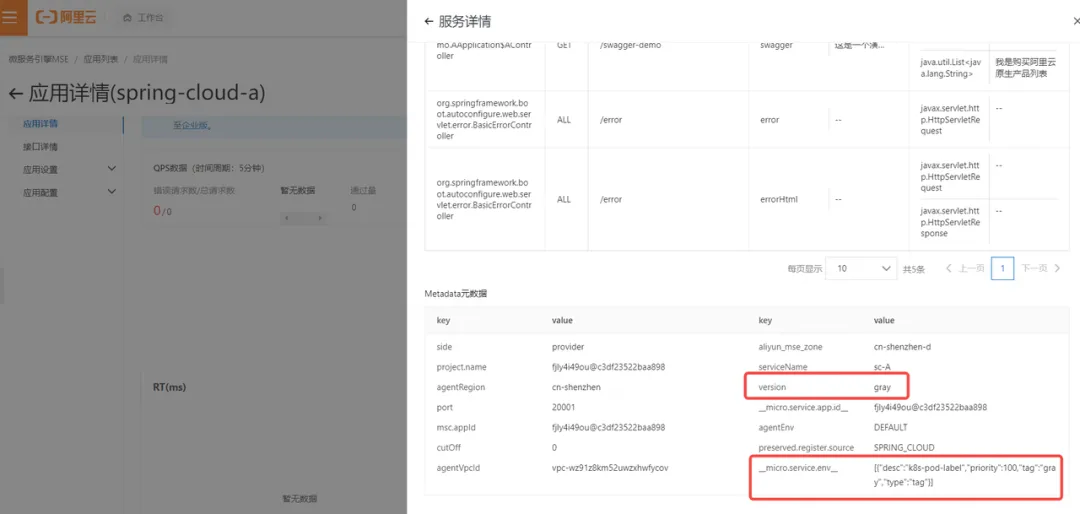Viewport: 1080px width, 514px height.
Task: Click the gray version value
Action: pos(882,387)
